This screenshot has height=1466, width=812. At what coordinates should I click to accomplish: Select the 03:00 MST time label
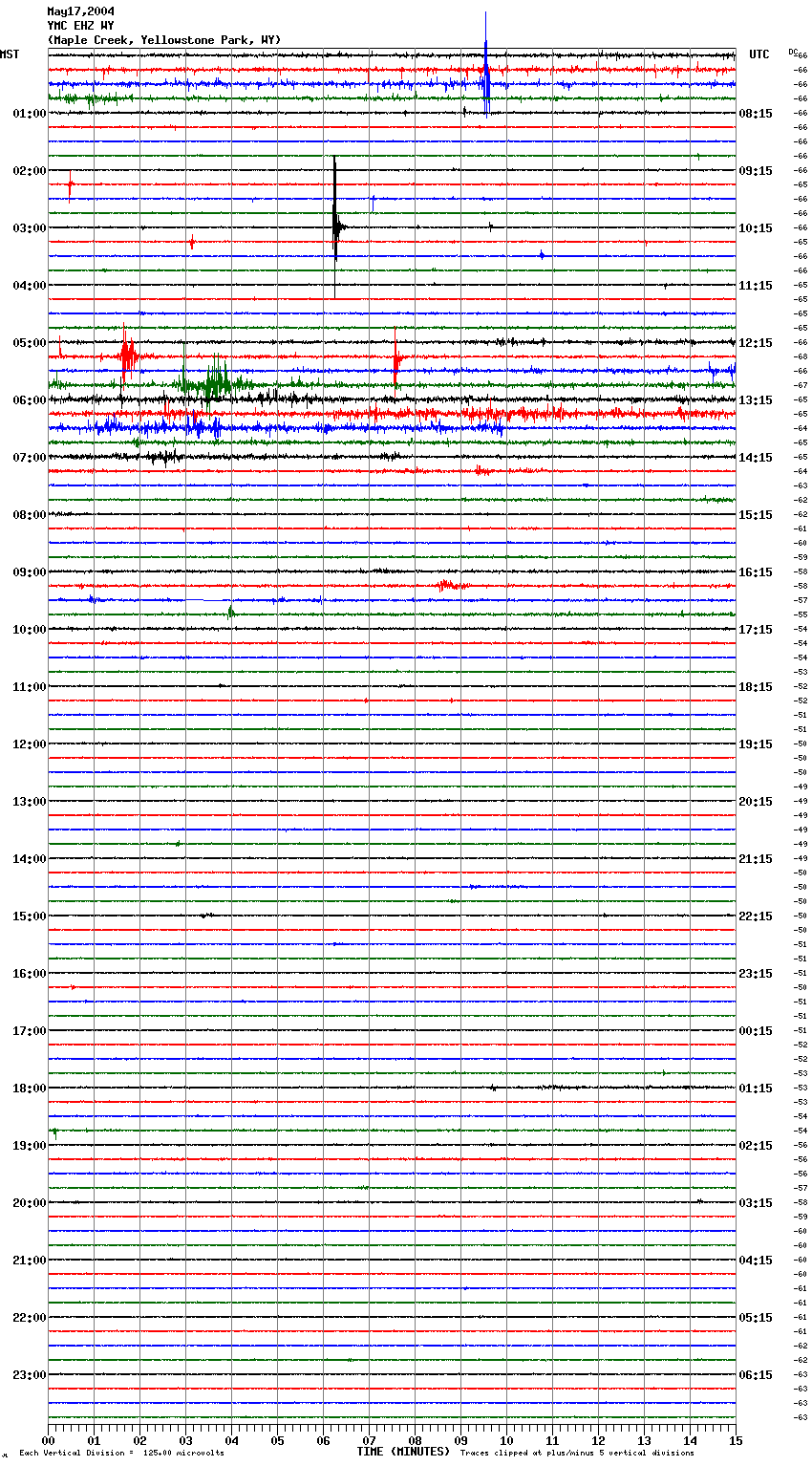coord(30,228)
